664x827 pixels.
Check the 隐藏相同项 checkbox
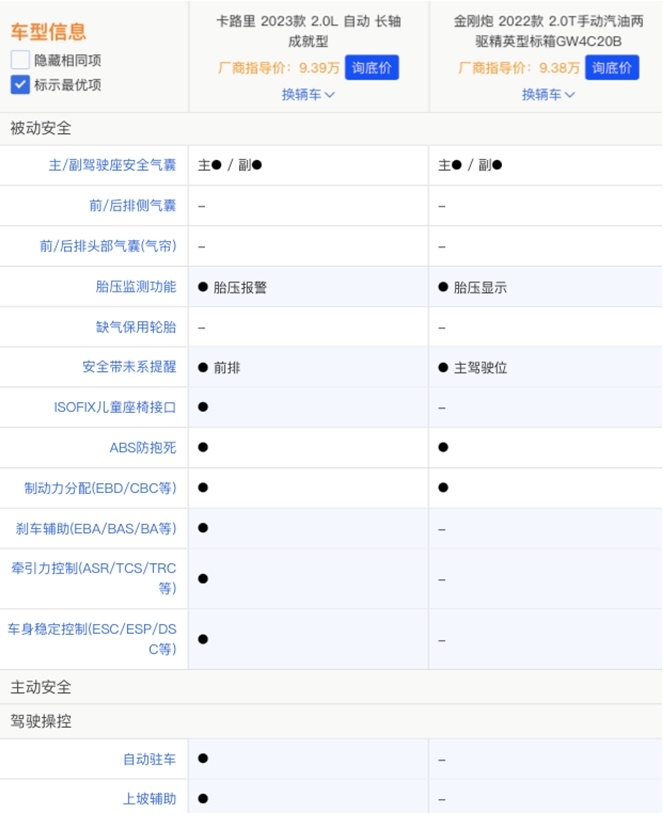20,60
